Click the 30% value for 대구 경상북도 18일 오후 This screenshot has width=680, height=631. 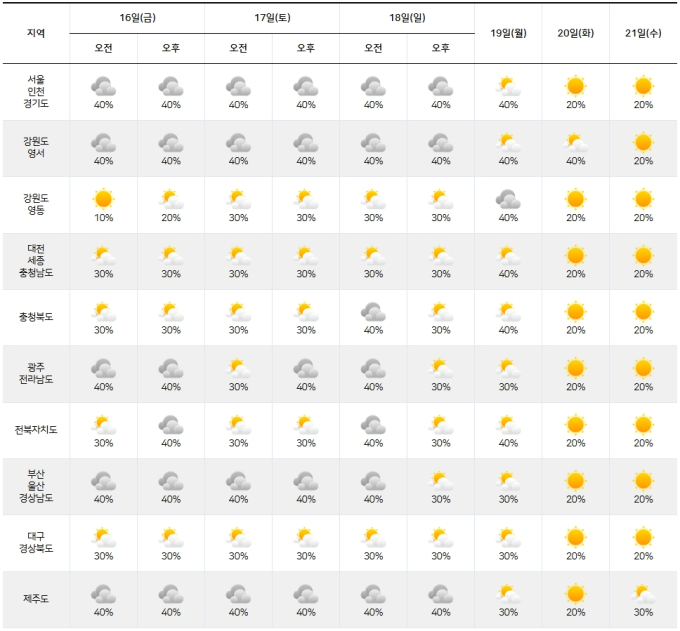pyautogui.click(x=441, y=556)
